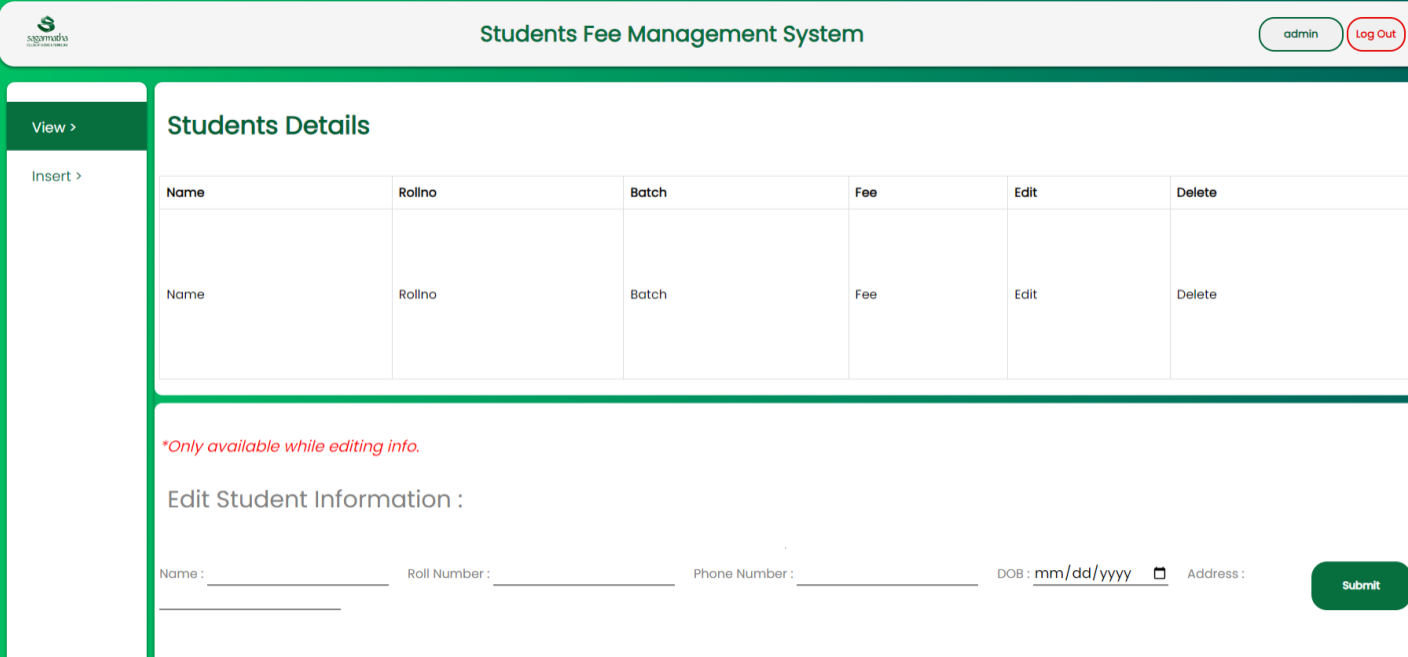Click Delete in the student row

pyautogui.click(x=1196, y=295)
